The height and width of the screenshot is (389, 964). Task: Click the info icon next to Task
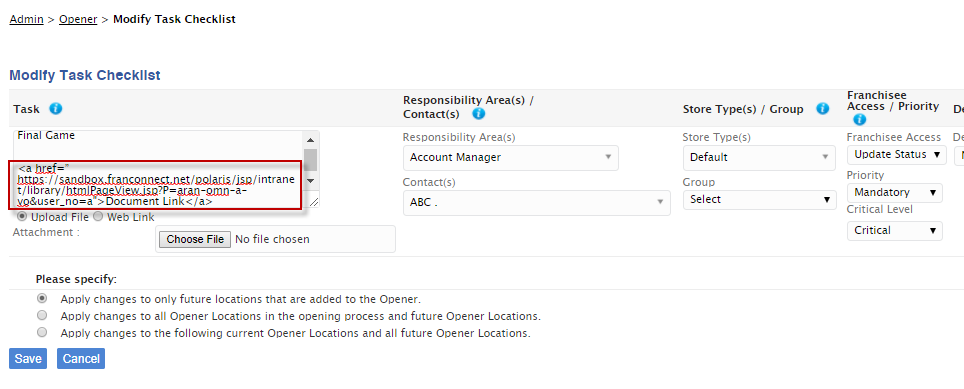click(x=56, y=109)
